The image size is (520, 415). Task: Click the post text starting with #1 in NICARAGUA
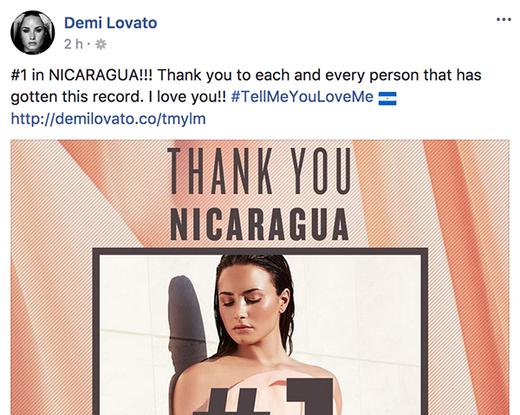click(x=246, y=86)
